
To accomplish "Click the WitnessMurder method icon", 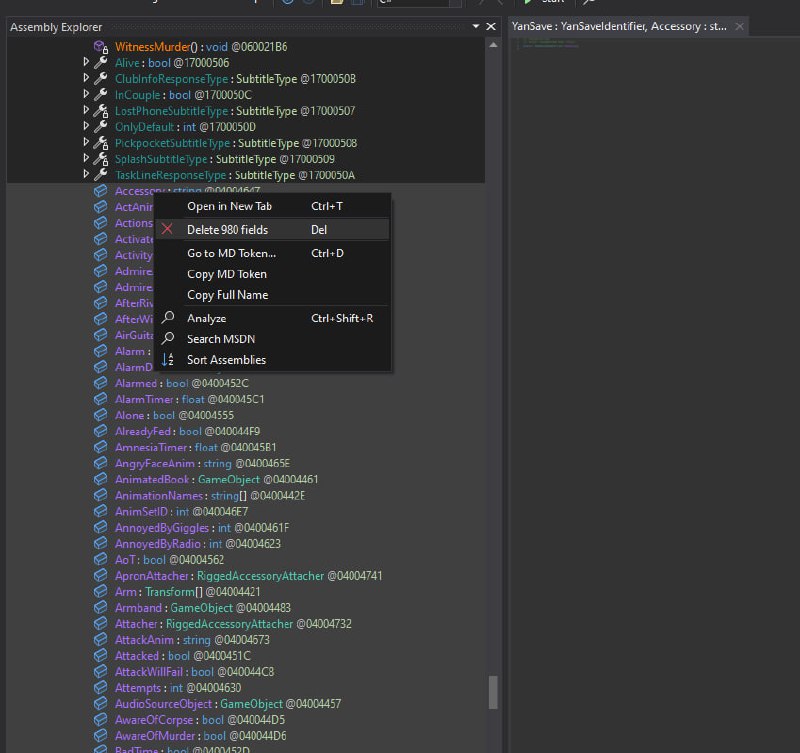I will (x=101, y=47).
